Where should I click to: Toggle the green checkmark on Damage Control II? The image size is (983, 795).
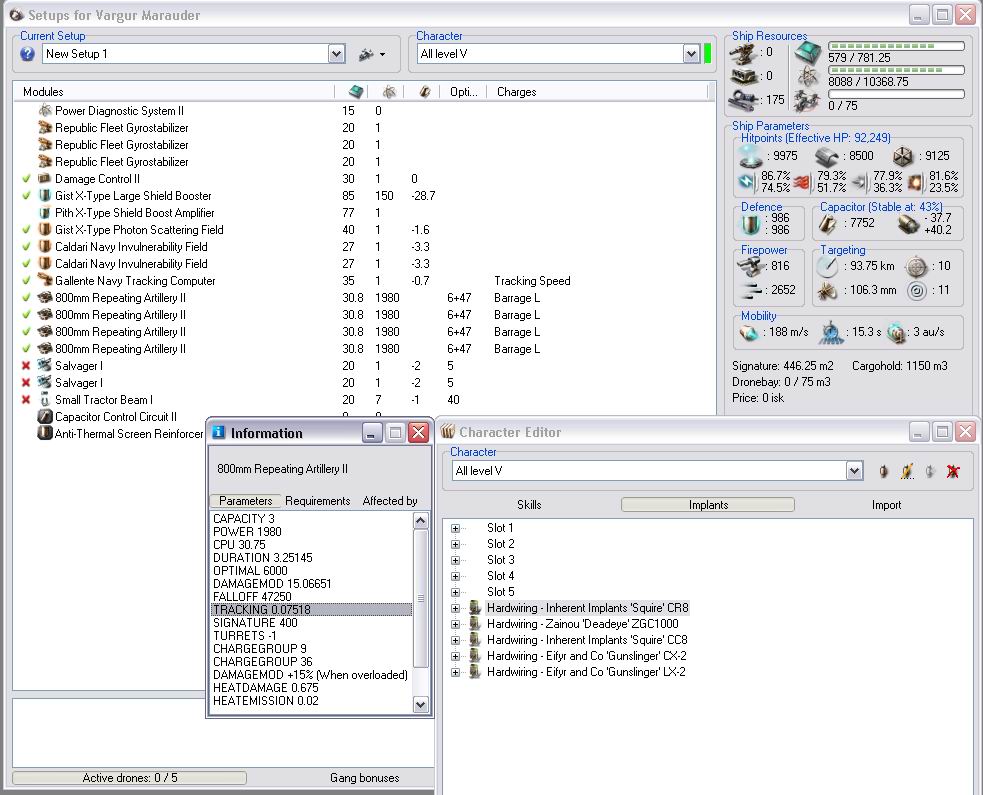27,179
